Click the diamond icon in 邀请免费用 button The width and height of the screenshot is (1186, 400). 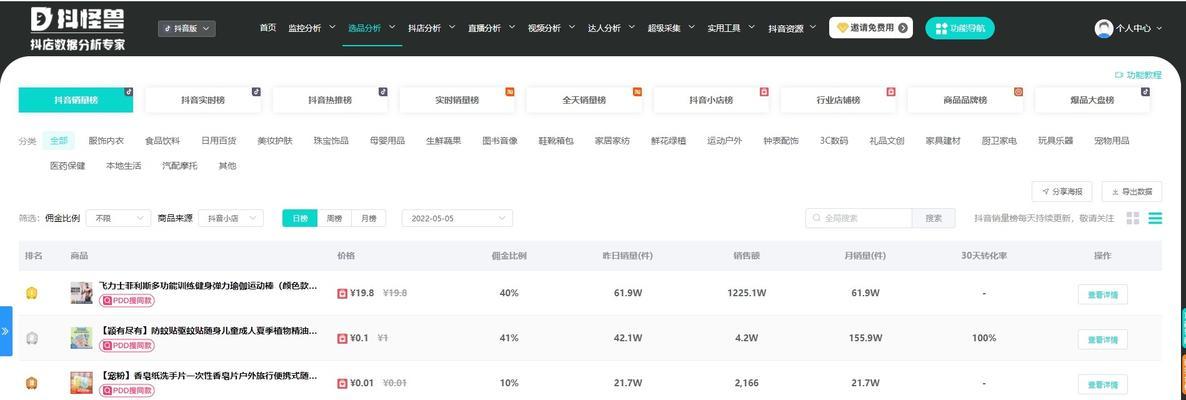(x=842, y=28)
